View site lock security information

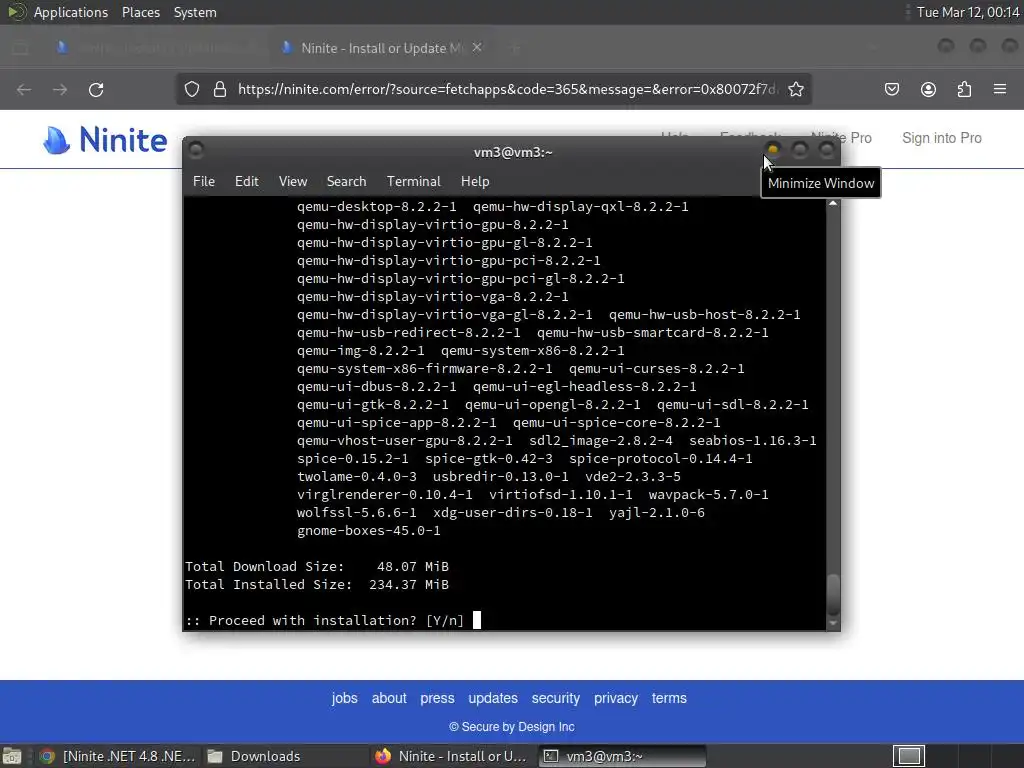tap(220, 89)
